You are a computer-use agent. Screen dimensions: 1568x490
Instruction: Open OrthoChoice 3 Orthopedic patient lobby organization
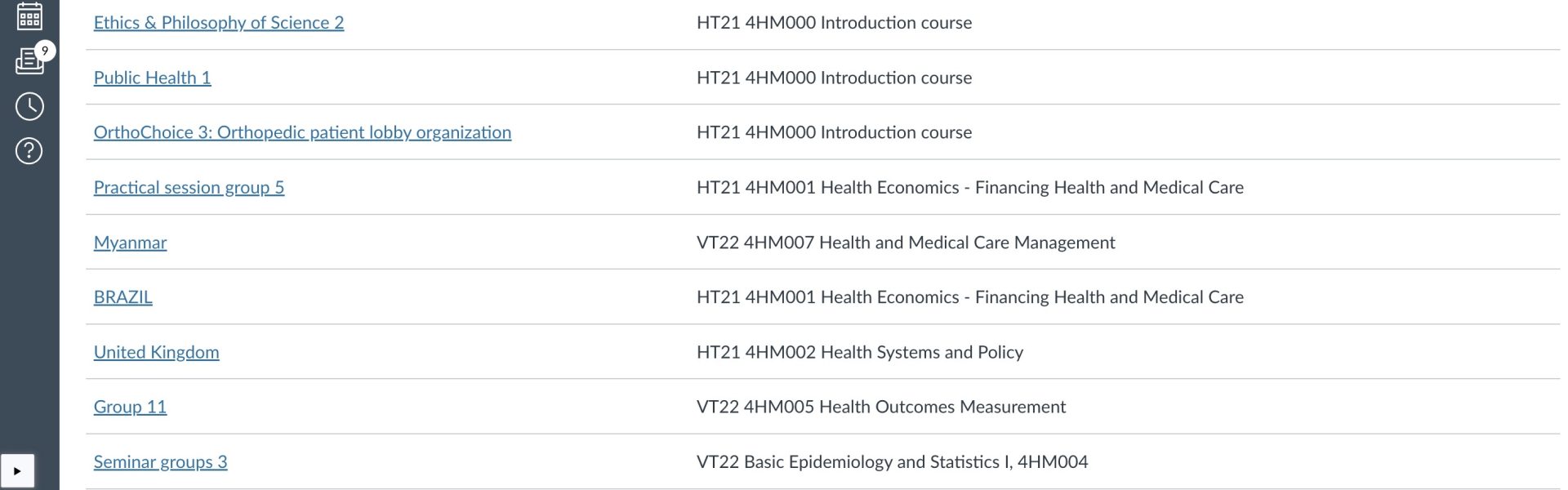pyautogui.click(x=302, y=132)
